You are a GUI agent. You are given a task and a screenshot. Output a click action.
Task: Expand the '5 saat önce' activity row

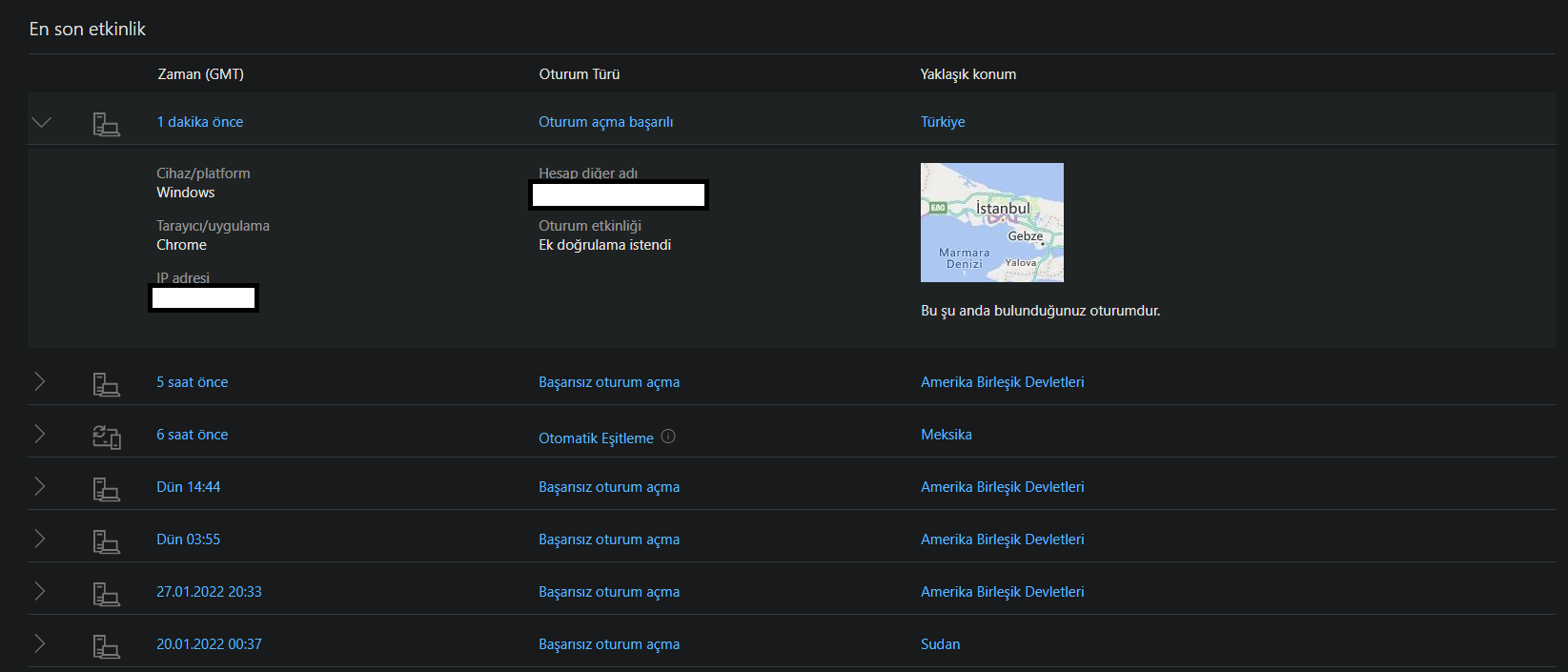40,381
